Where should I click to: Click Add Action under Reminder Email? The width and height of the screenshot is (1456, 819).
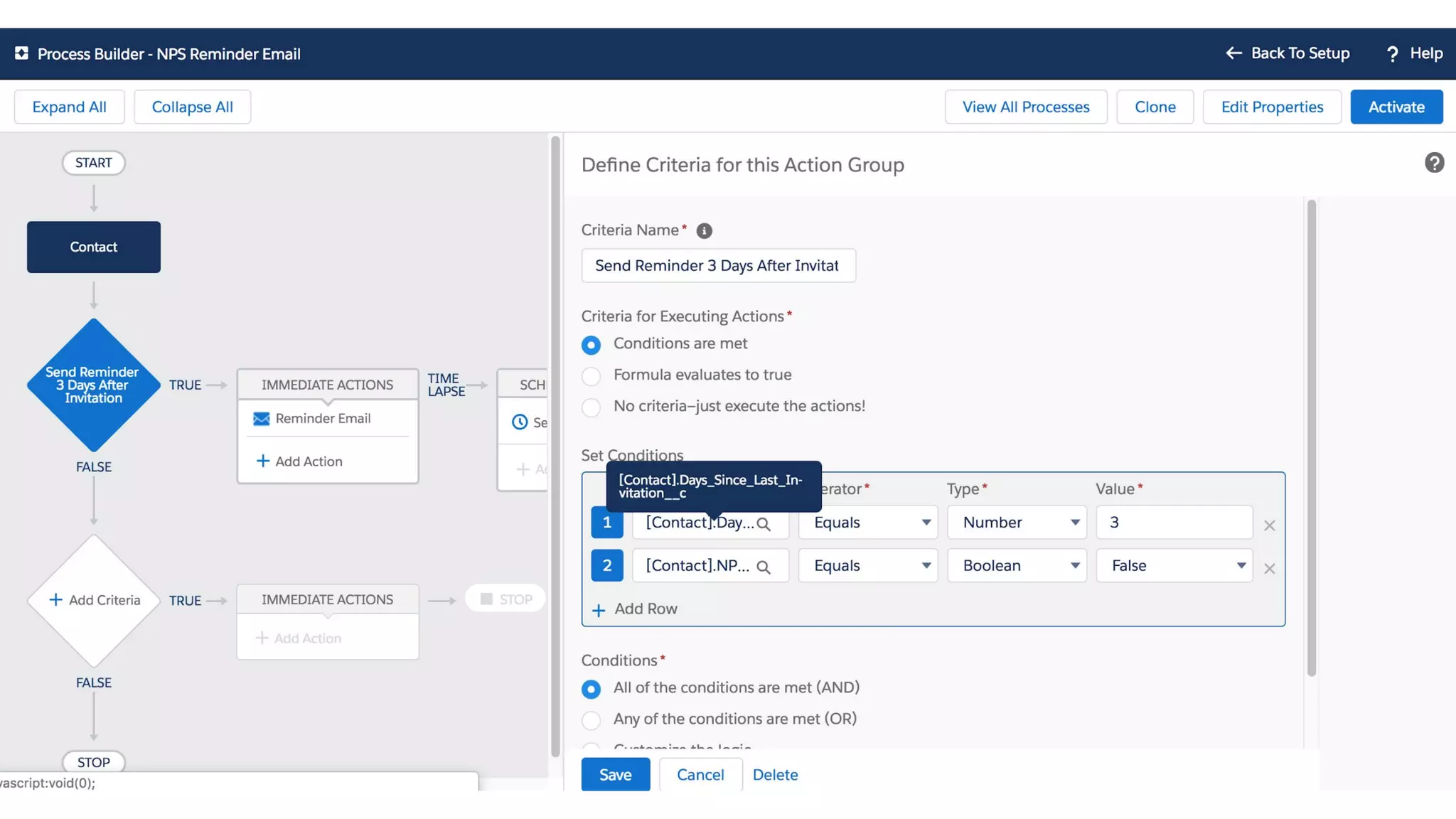[x=309, y=461]
